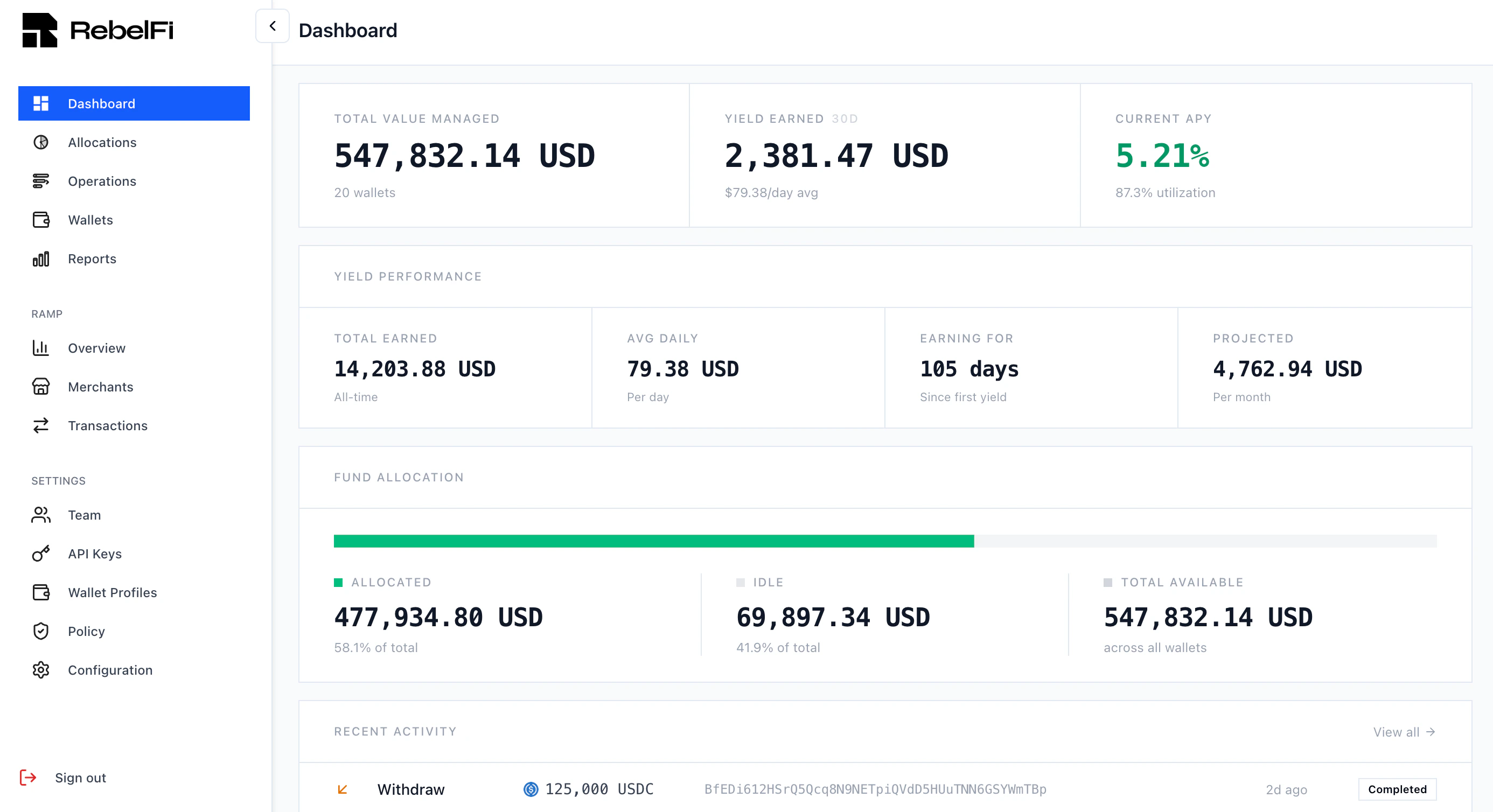This screenshot has height=812, width=1493.
Task: Click the Policy shield icon
Action: tap(40, 632)
